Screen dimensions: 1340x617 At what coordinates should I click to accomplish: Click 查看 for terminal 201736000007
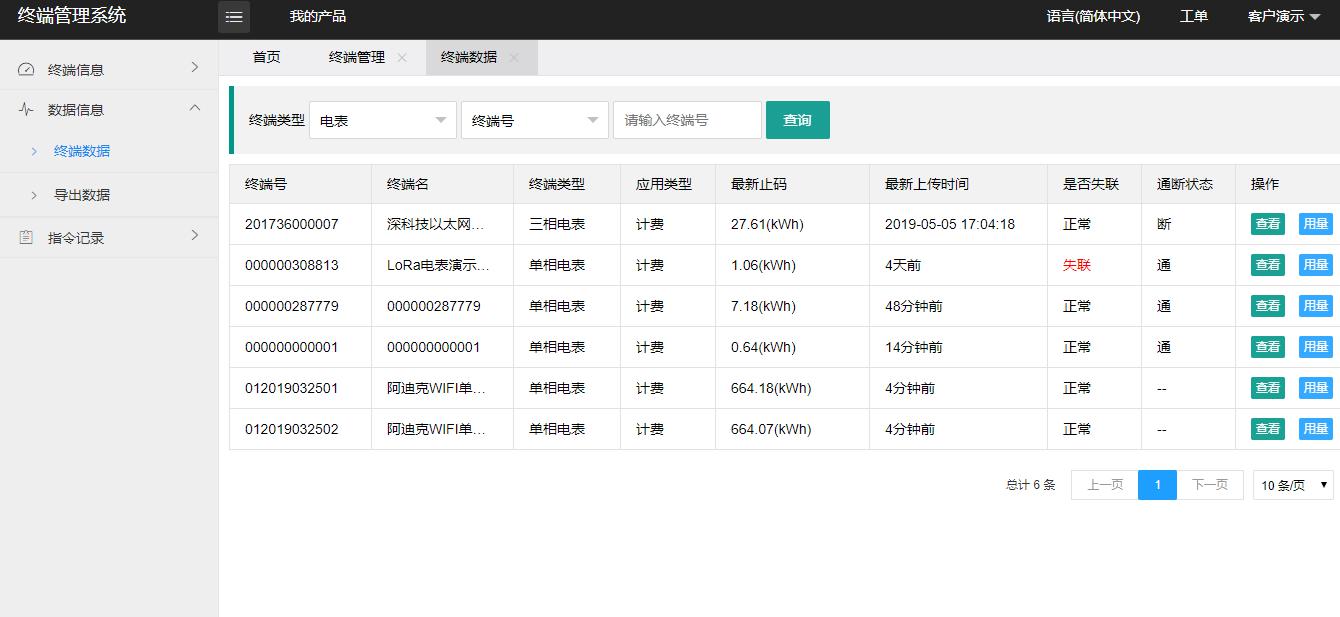pyautogui.click(x=1267, y=224)
